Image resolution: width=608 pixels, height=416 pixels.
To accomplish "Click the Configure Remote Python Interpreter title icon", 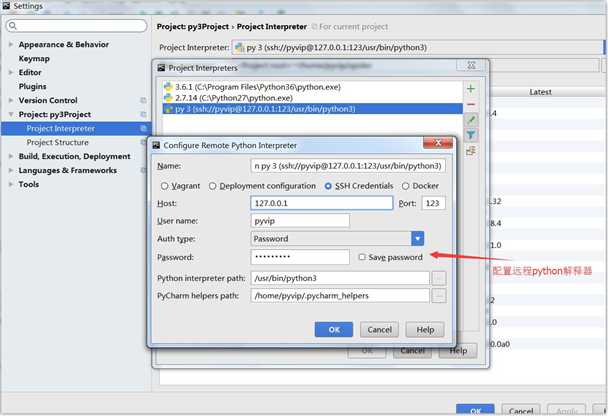I will (156, 145).
